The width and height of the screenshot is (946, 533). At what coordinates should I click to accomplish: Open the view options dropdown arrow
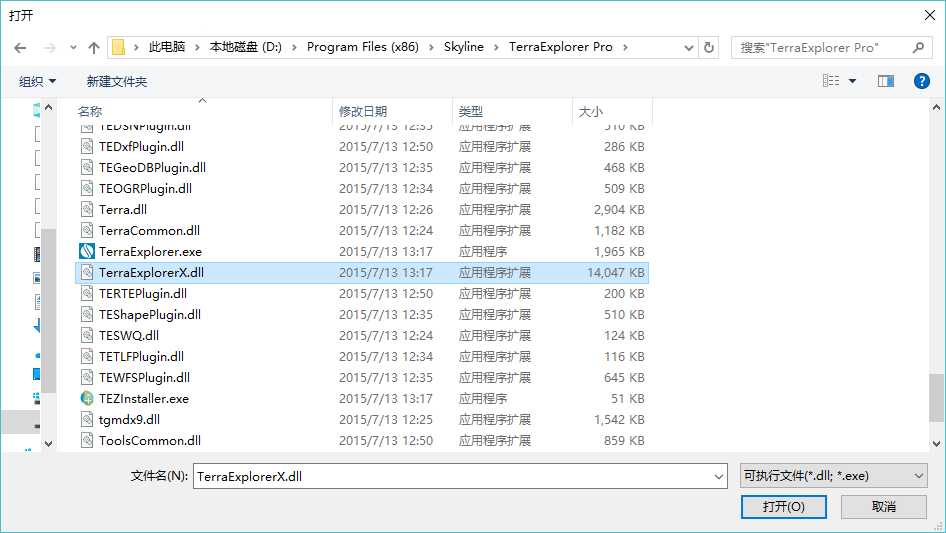click(x=852, y=81)
